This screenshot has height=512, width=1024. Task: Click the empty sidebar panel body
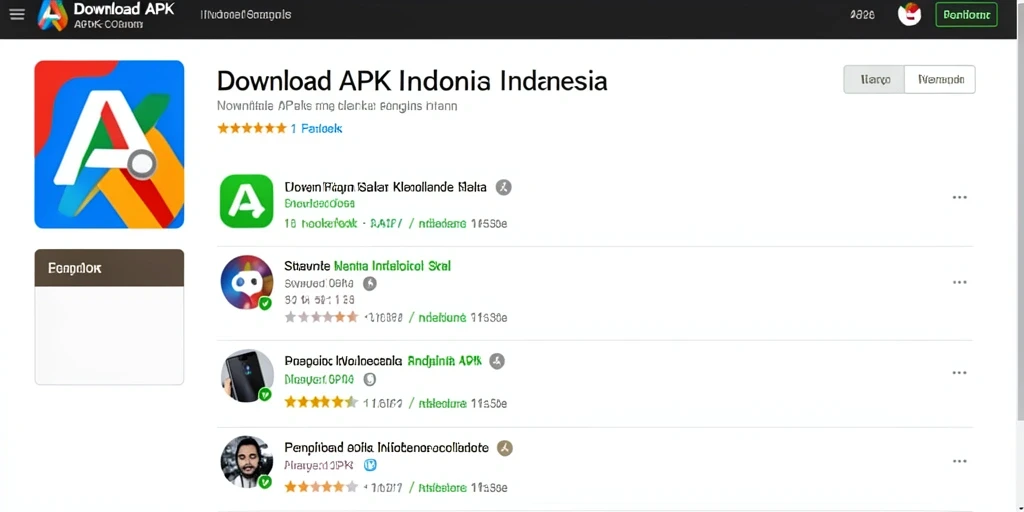(109, 336)
